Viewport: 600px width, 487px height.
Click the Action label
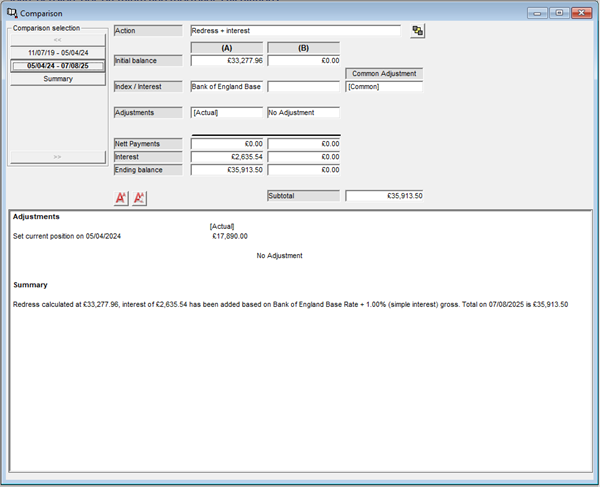coord(148,31)
